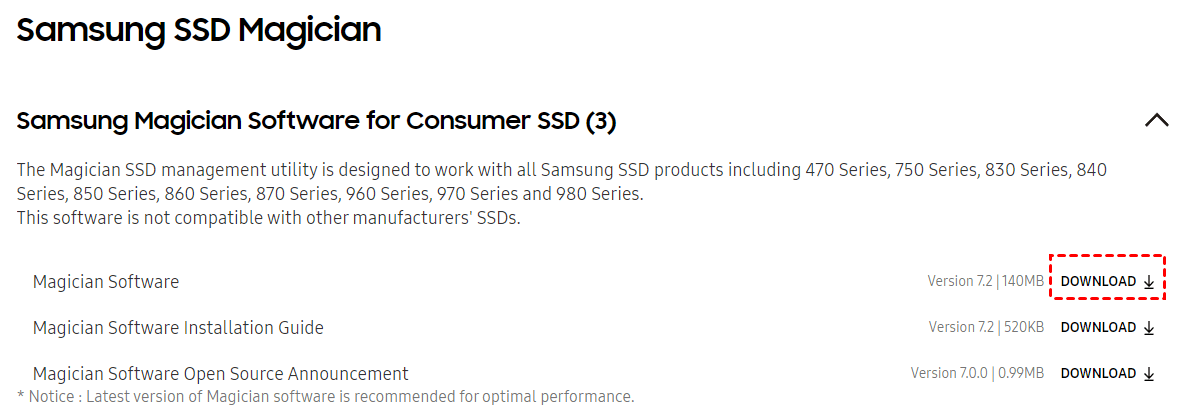Select the Magician Software Installation Guide label

[x=178, y=328]
